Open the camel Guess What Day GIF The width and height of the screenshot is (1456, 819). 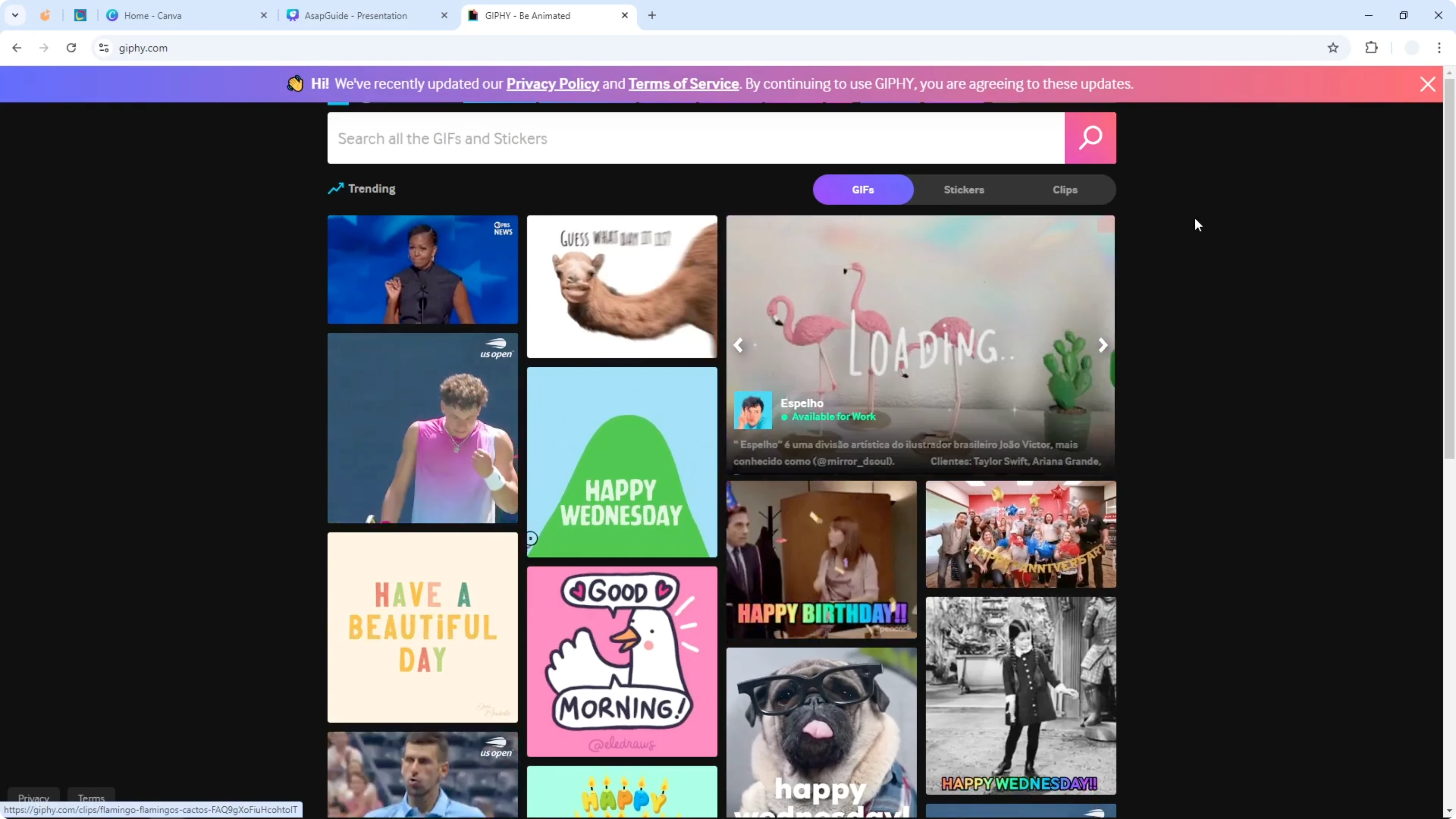click(x=622, y=286)
